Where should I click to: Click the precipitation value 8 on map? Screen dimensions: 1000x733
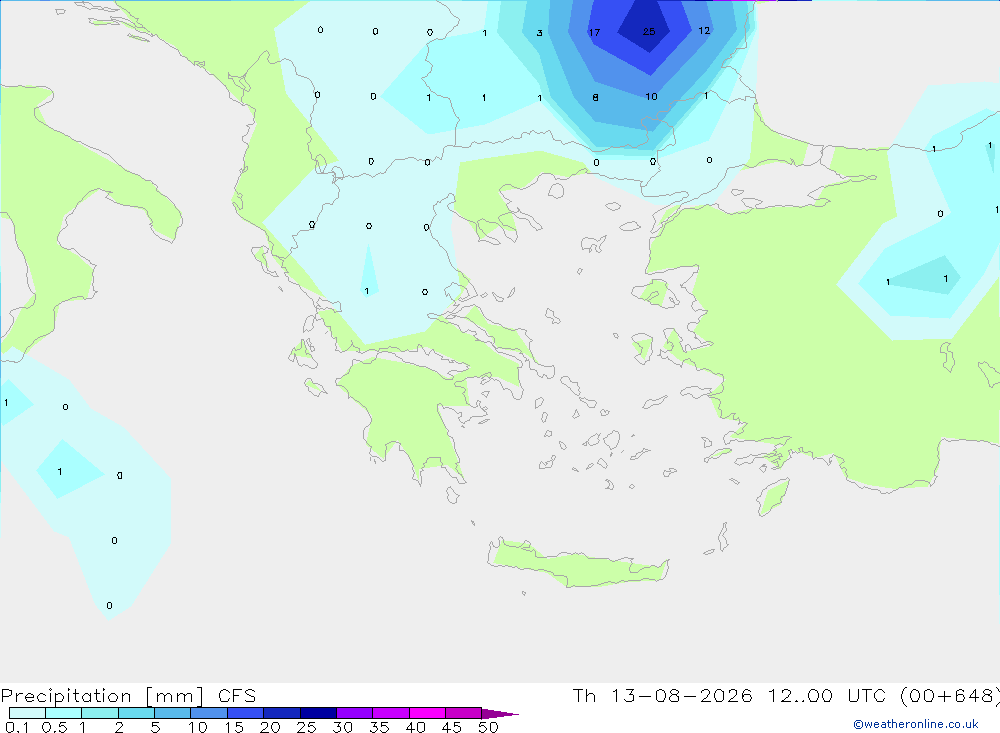(595, 98)
